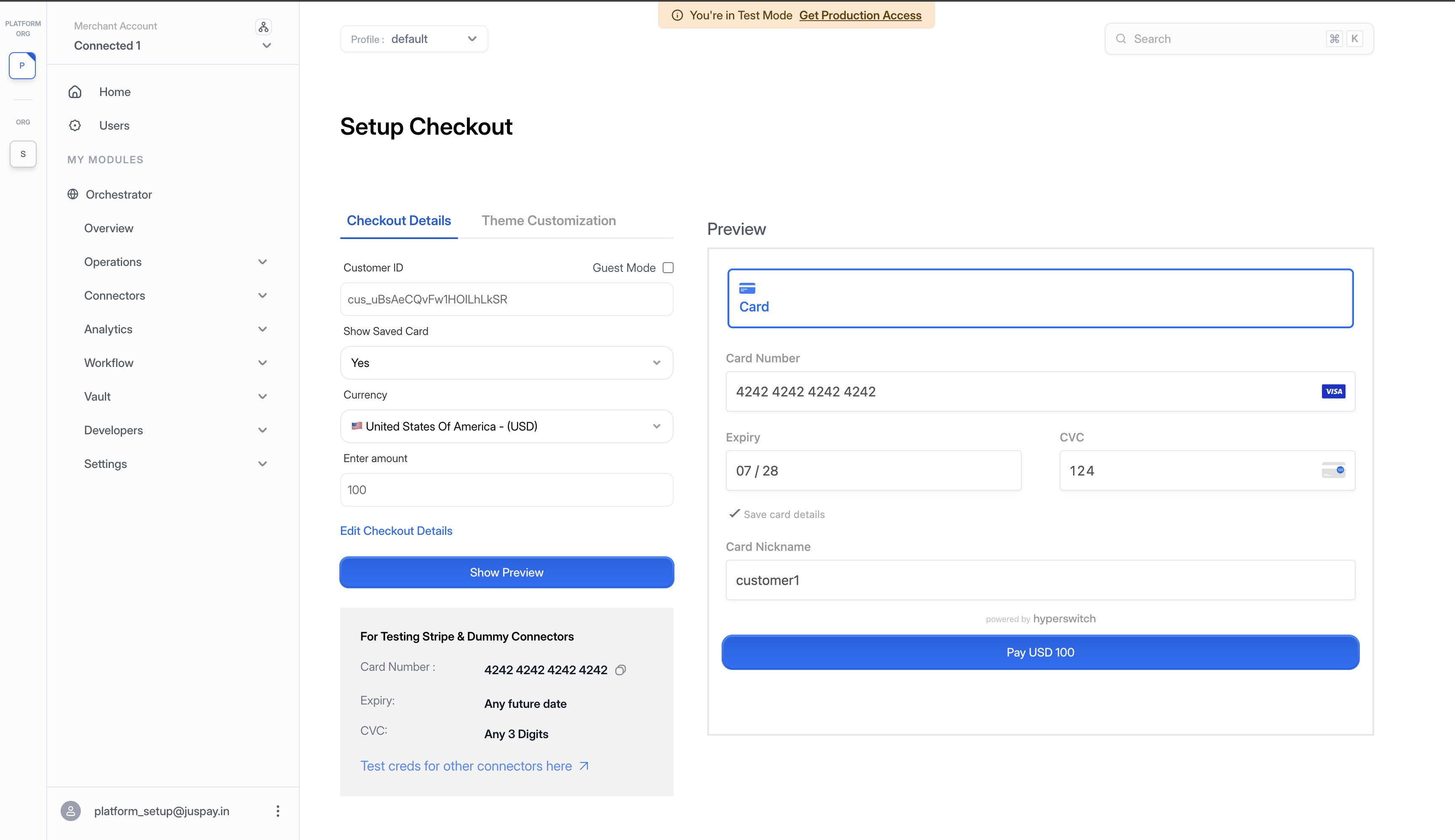The image size is (1455, 840).
Task: Open the Profile default dropdown
Action: pyautogui.click(x=414, y=39)
